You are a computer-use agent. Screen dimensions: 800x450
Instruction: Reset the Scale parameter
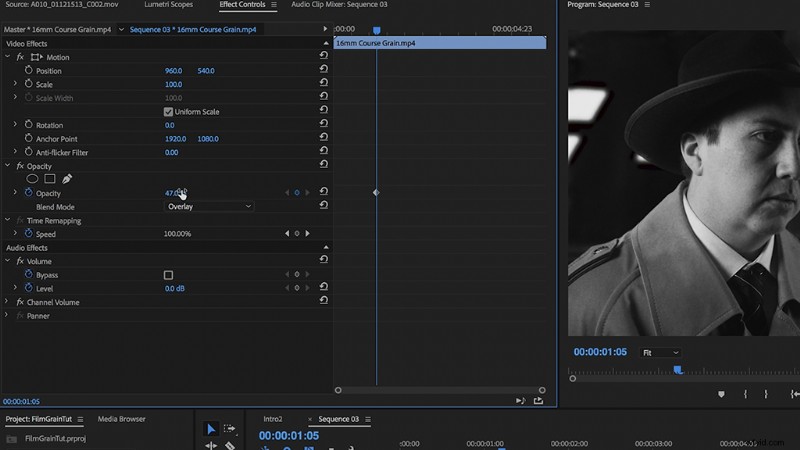click(x=323, y=82)
